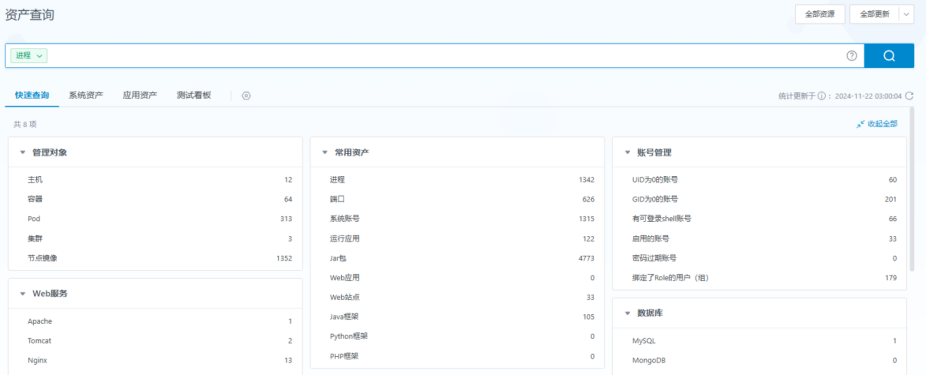Open the 系统账号 row in 常用资产
Image resolution: width=926 pixels, height=375 pixels.
click(x=458, y=219)
